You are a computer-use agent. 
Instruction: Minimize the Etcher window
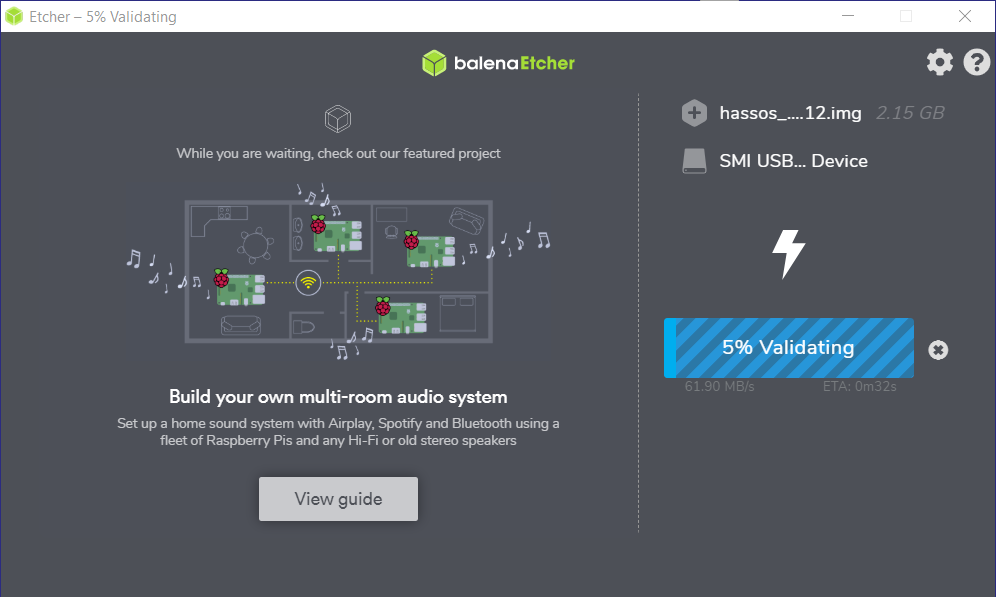pos(848,16)
